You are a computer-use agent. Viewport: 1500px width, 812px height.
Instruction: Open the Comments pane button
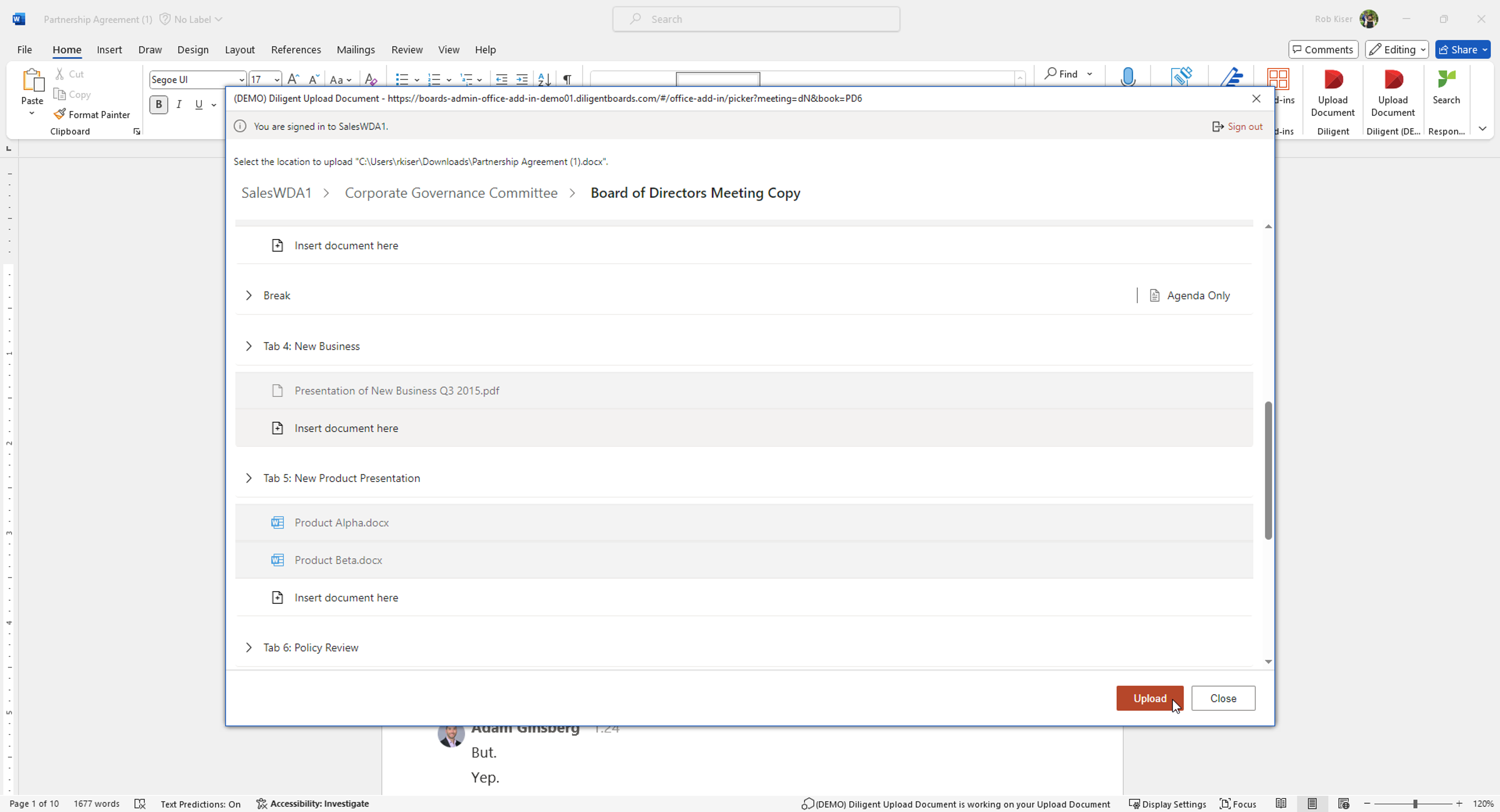click(1323, 50)
